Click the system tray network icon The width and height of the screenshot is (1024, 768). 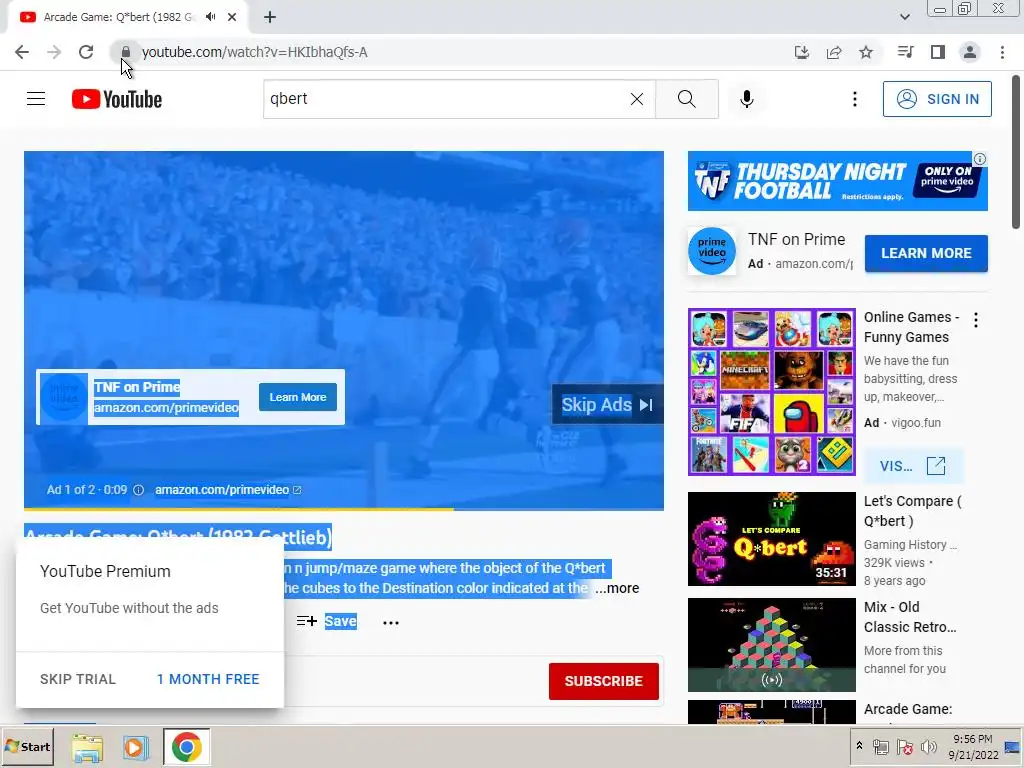click(881, 747)
